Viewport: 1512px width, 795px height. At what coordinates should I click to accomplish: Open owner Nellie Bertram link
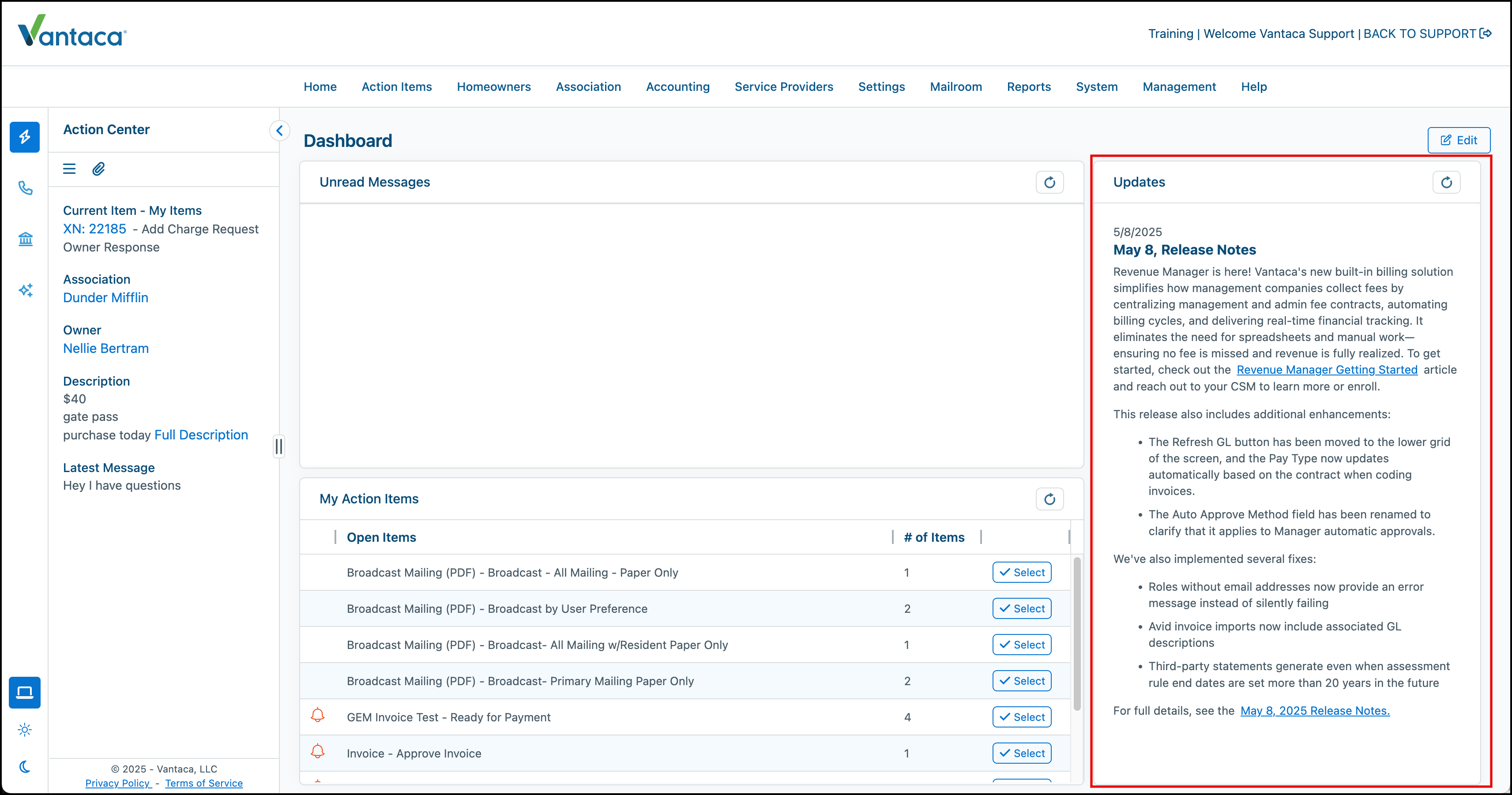click(x=105, y=349)
